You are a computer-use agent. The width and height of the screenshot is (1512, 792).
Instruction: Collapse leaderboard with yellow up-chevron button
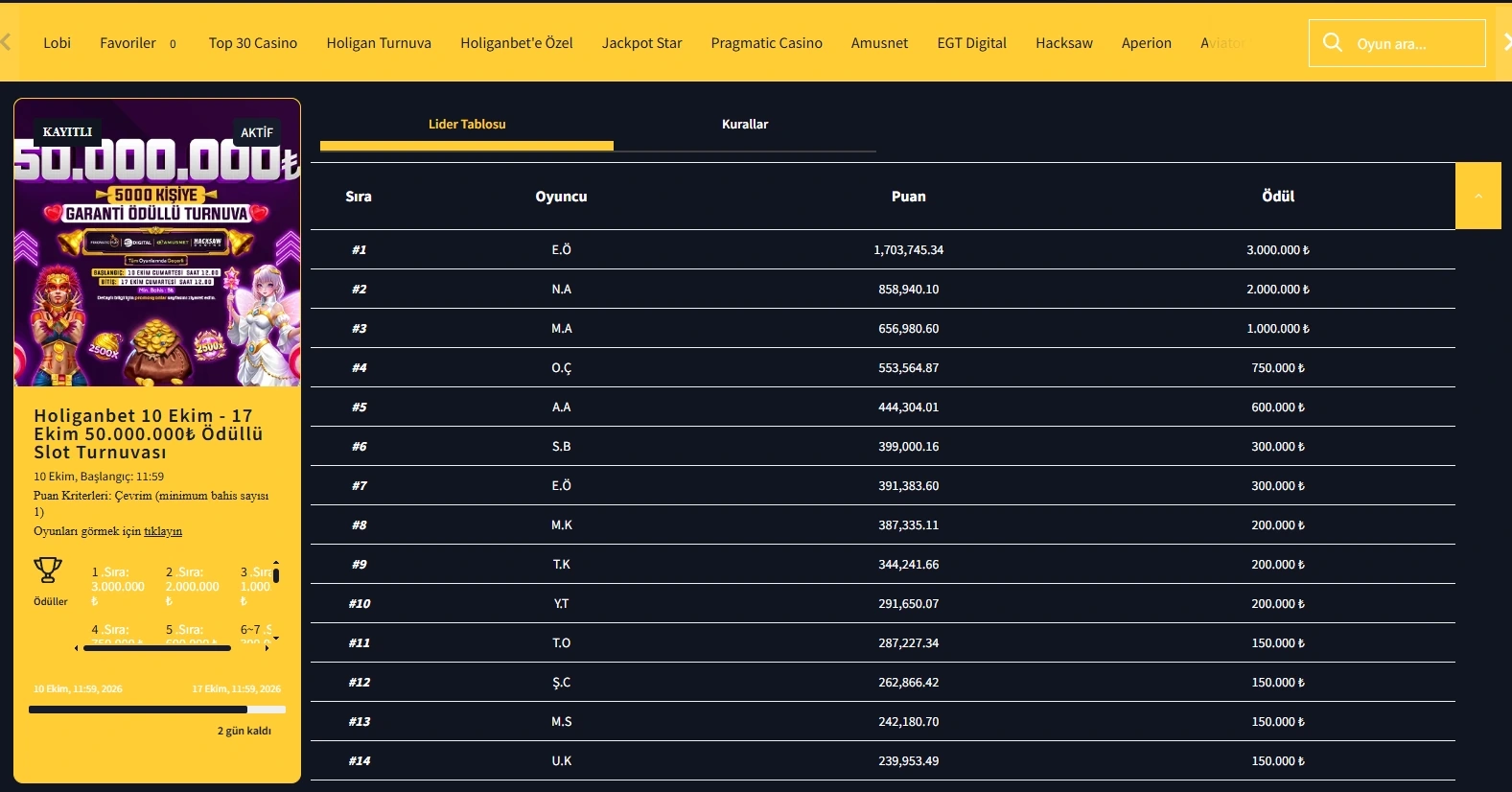pos(1477,196)
